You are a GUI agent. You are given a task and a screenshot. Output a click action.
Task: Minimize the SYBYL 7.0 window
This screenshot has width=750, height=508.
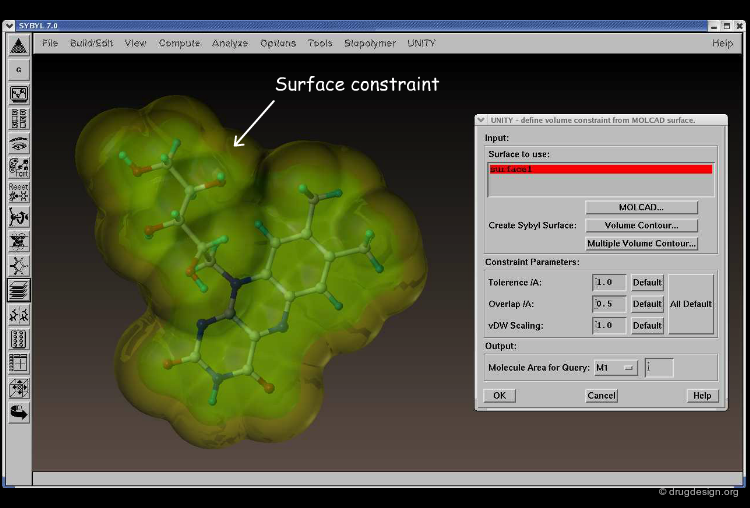click(714, 26)
